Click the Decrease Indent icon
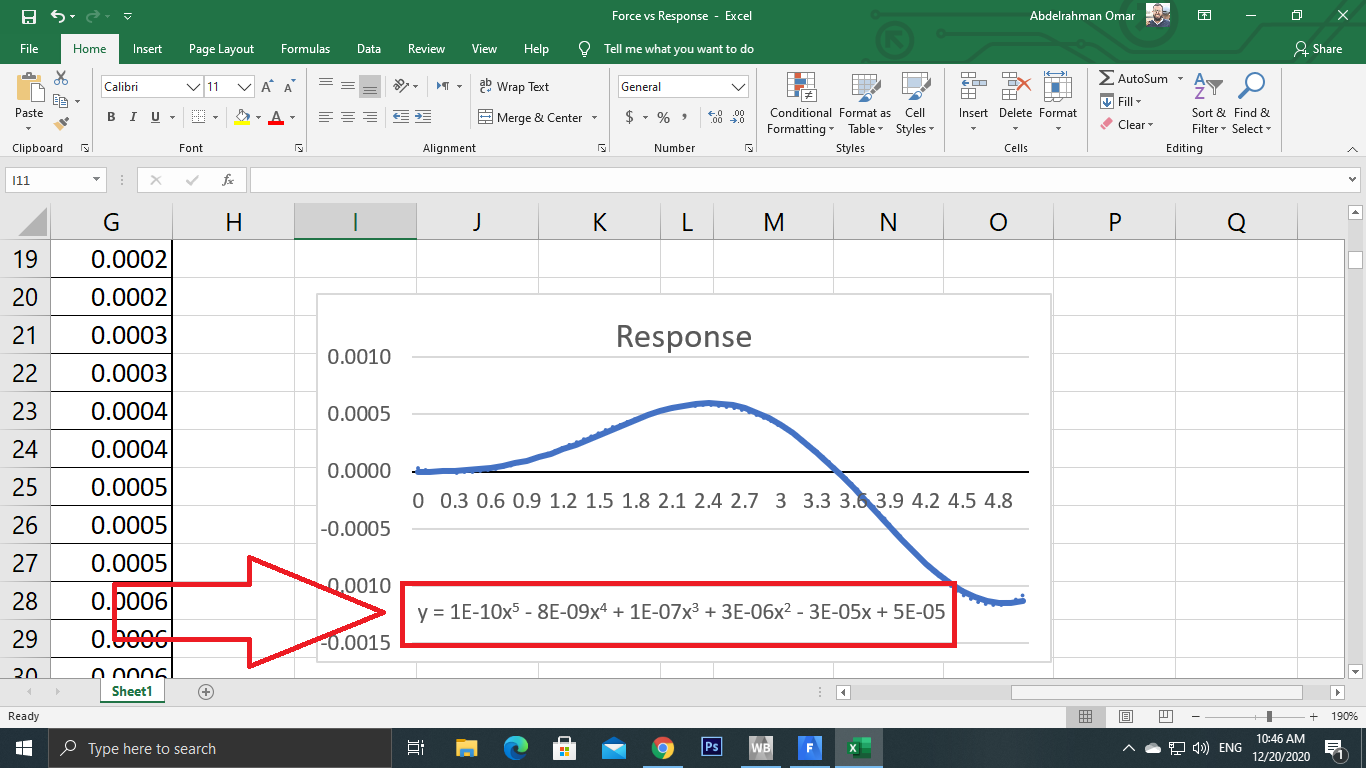 click(x=401, y=118)
